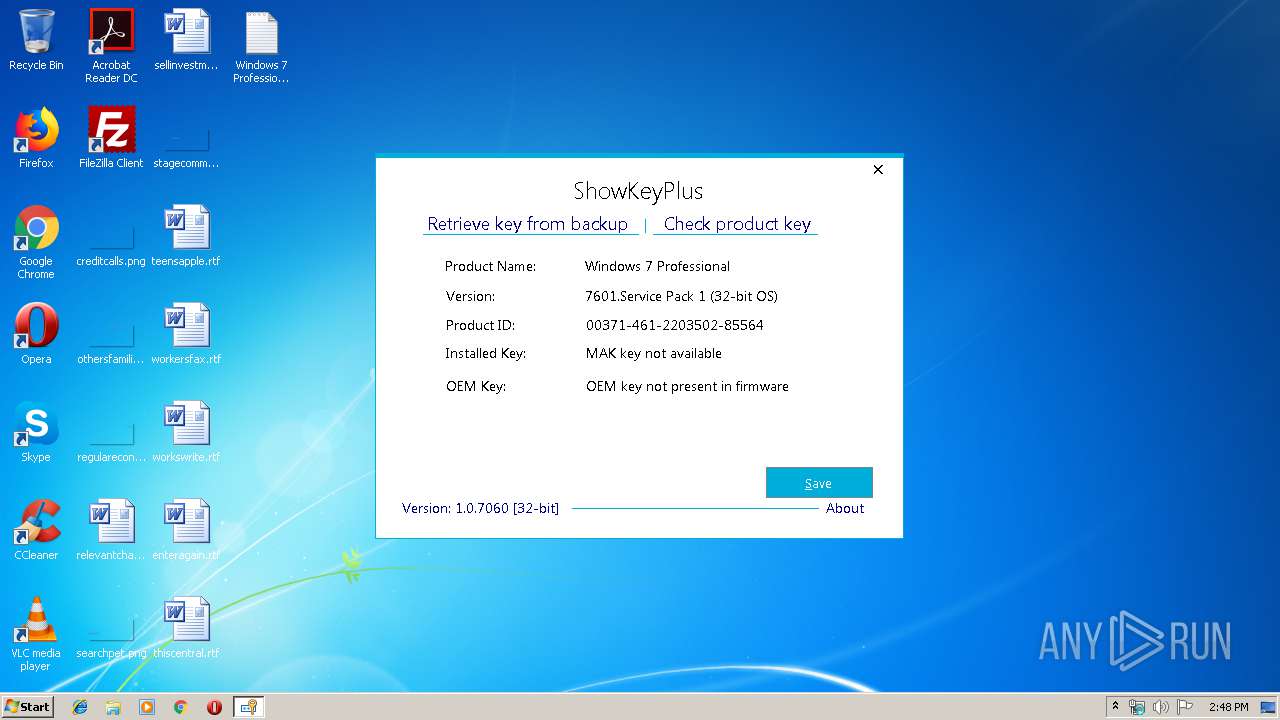The width and height of the screenshot is (1280, 720).
Task: Launch Skype desktop shortcut
Action: click(36, 433)
